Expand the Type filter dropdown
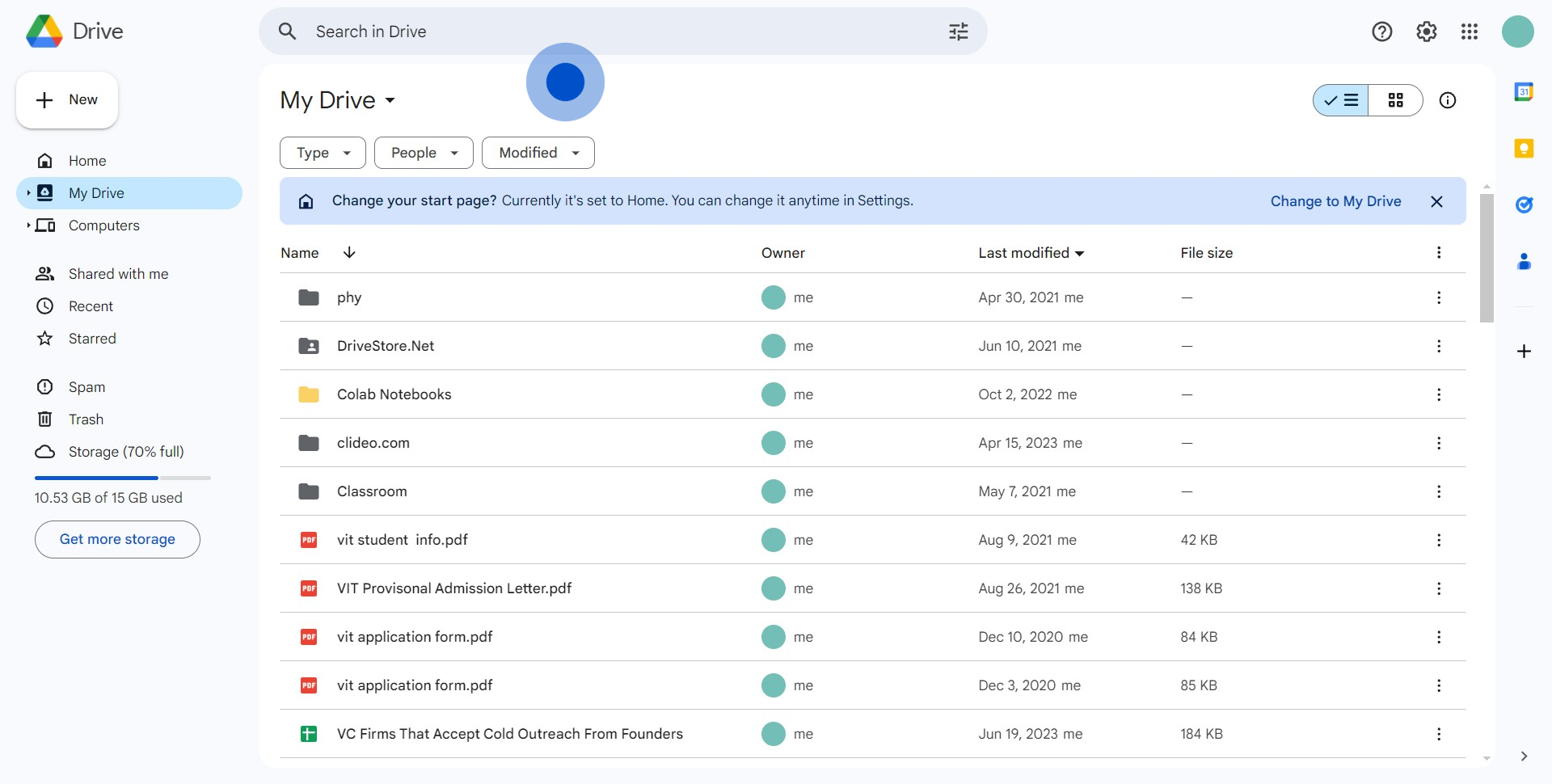Image resolution: width=1552 pixels, height=784 pixels. 323,153
